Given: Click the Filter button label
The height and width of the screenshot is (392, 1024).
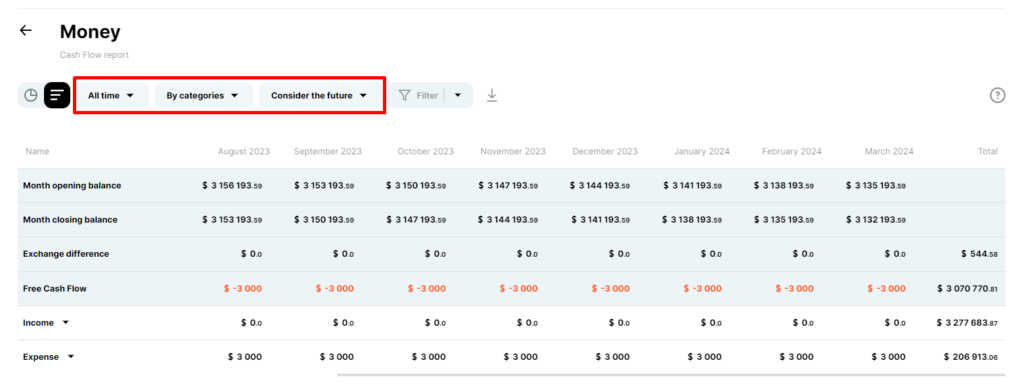Looking at the screenshot, I should point(427,95).
